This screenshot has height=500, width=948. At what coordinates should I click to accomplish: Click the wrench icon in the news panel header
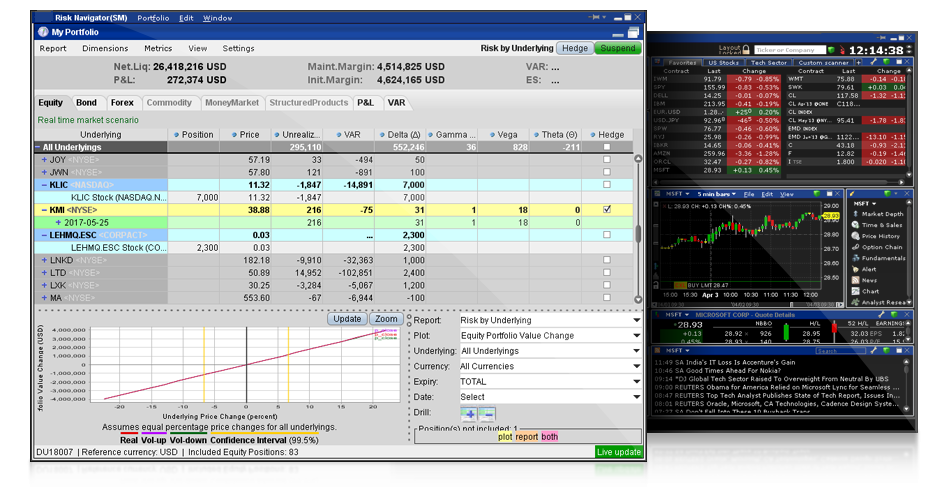874,350
